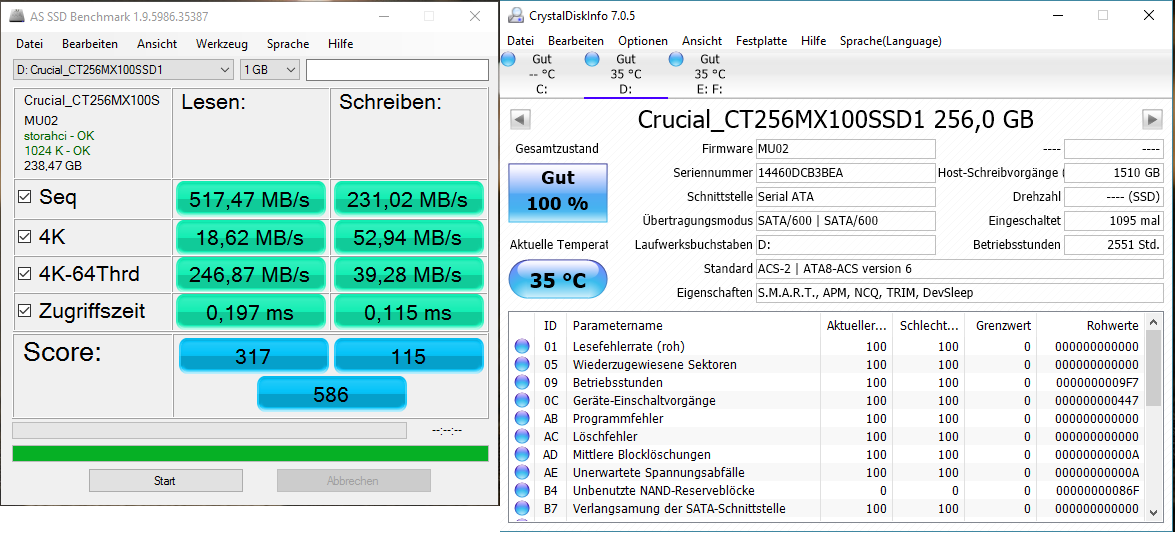This screenshot has width=1175, height=535.
Task: Select the D: drive status orb
Action: (x=592, y=58)
